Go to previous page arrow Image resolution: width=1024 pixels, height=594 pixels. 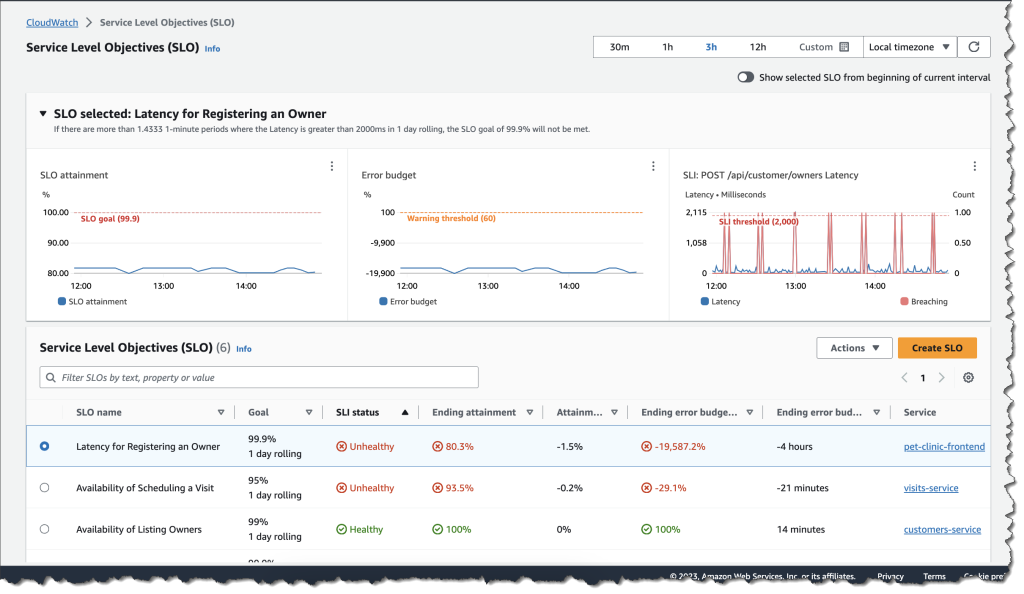[904, 378]
